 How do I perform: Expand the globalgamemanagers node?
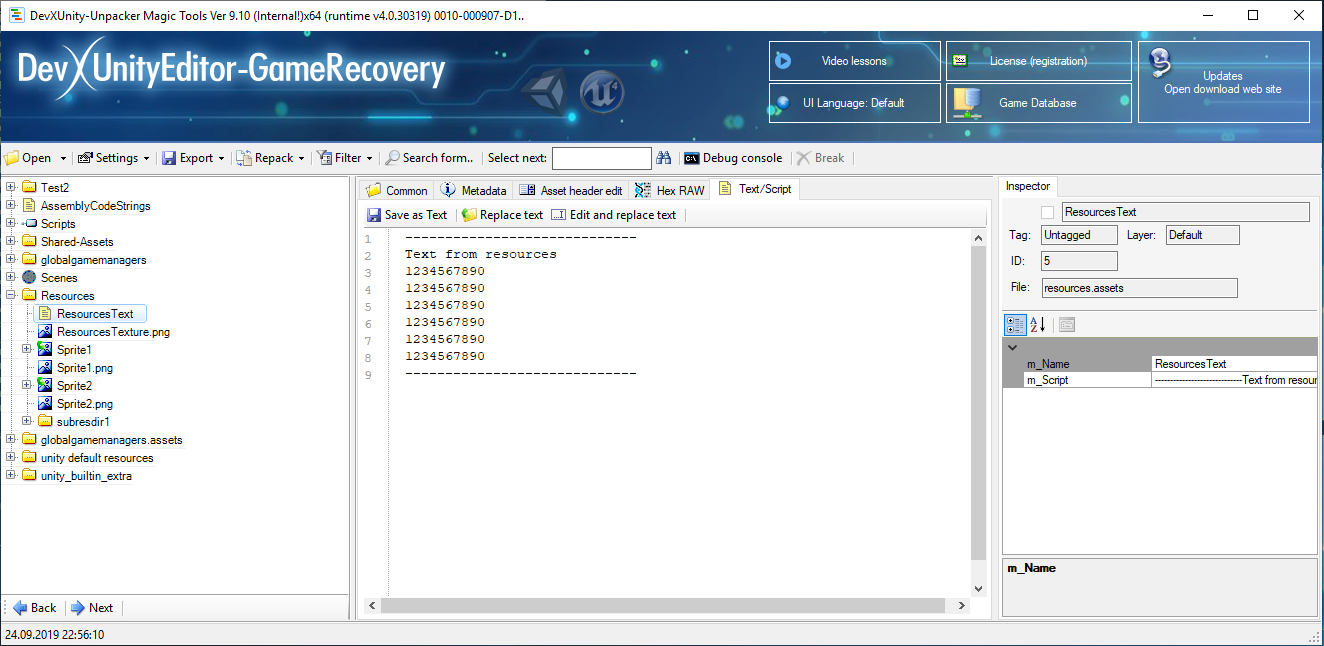11,259
